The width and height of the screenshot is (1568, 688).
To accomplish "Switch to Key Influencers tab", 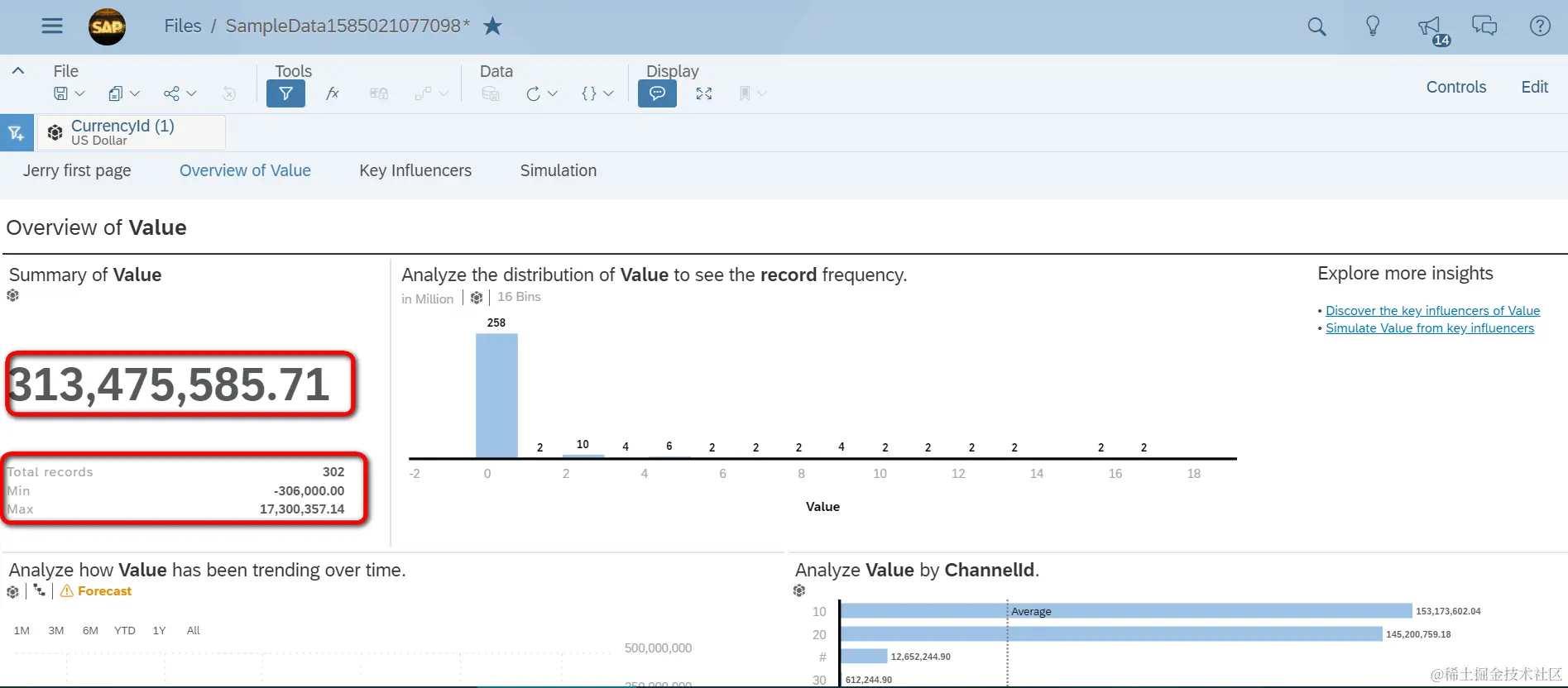I will [415, 170].
